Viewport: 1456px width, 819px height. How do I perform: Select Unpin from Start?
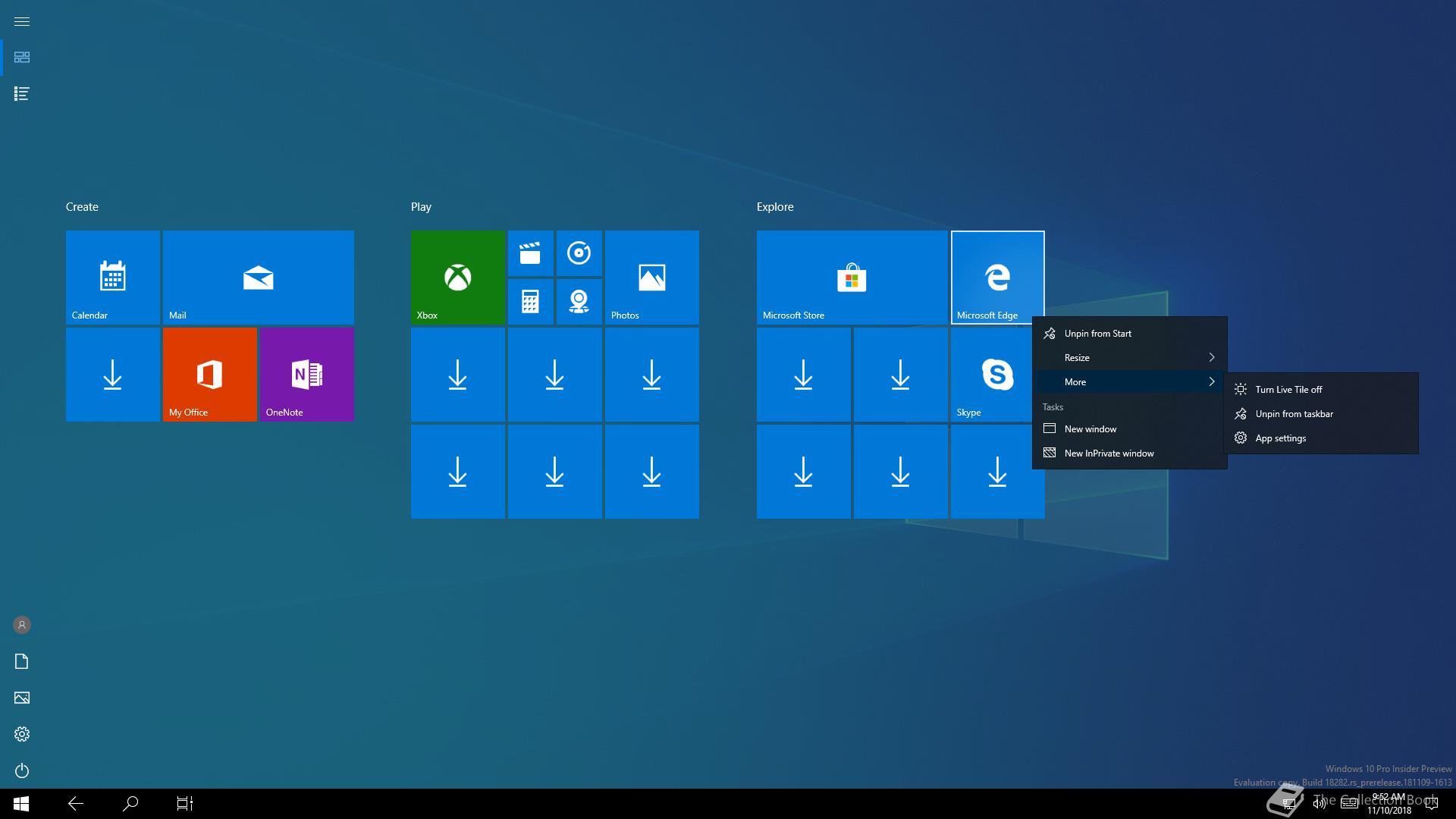tap(1130, 334)
